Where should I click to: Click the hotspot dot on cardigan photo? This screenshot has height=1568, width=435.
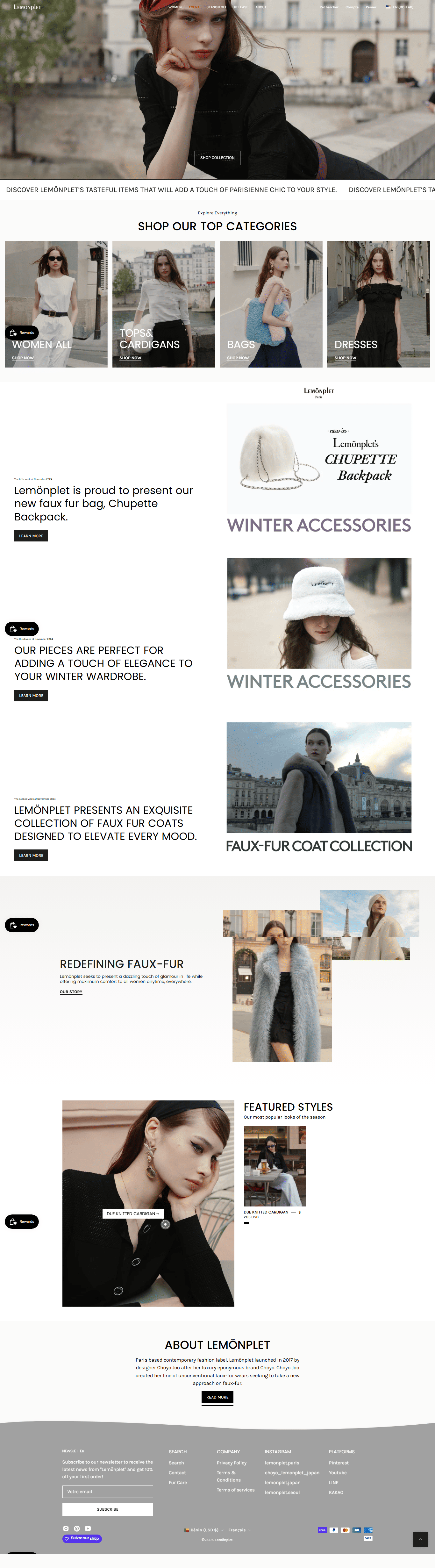(165, 1224)
